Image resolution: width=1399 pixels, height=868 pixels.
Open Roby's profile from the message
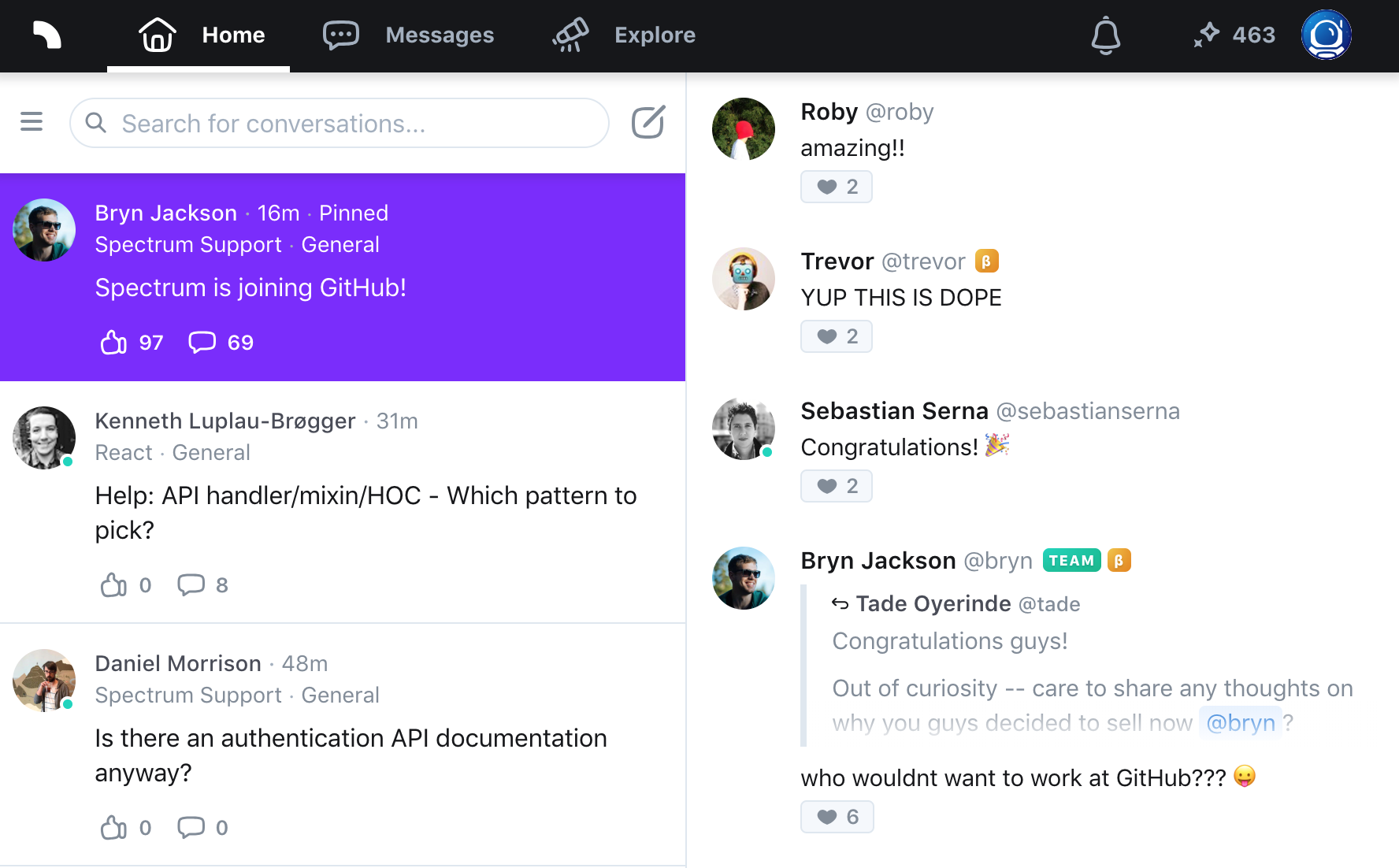(829, 112)
